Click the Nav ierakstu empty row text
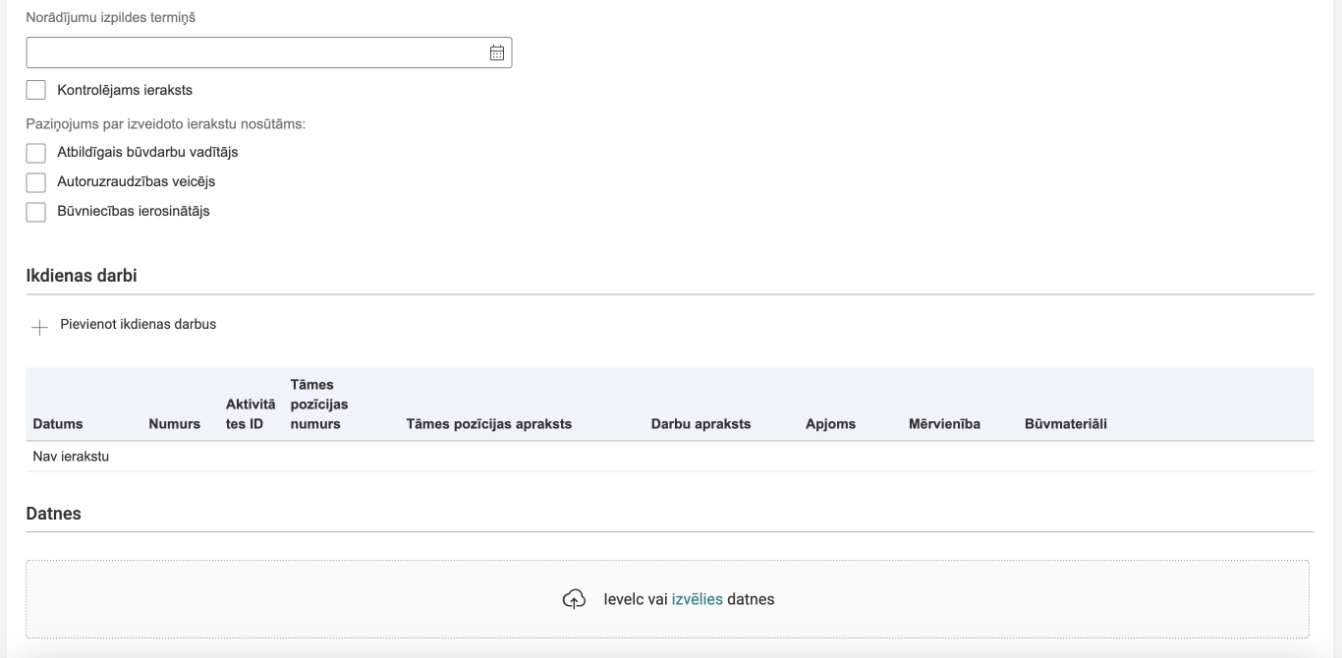The image size is (1342, 658). click(x=71, y=457)
